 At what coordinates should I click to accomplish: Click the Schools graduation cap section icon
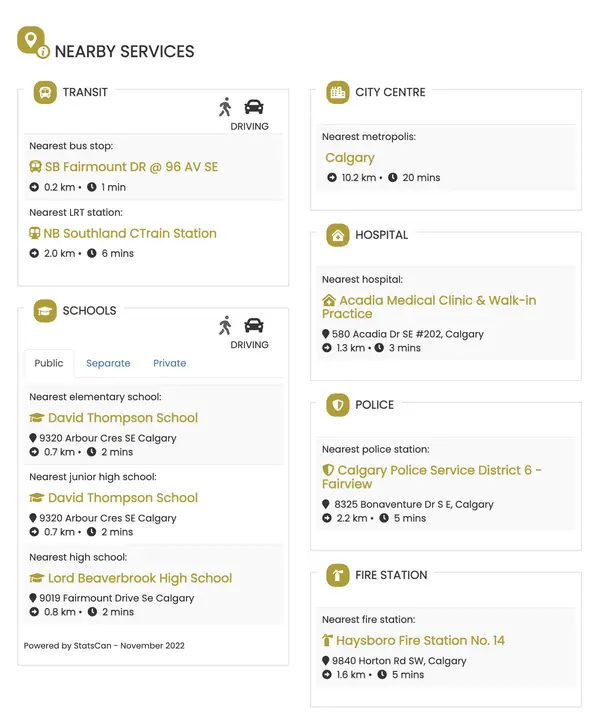(45, 311)
